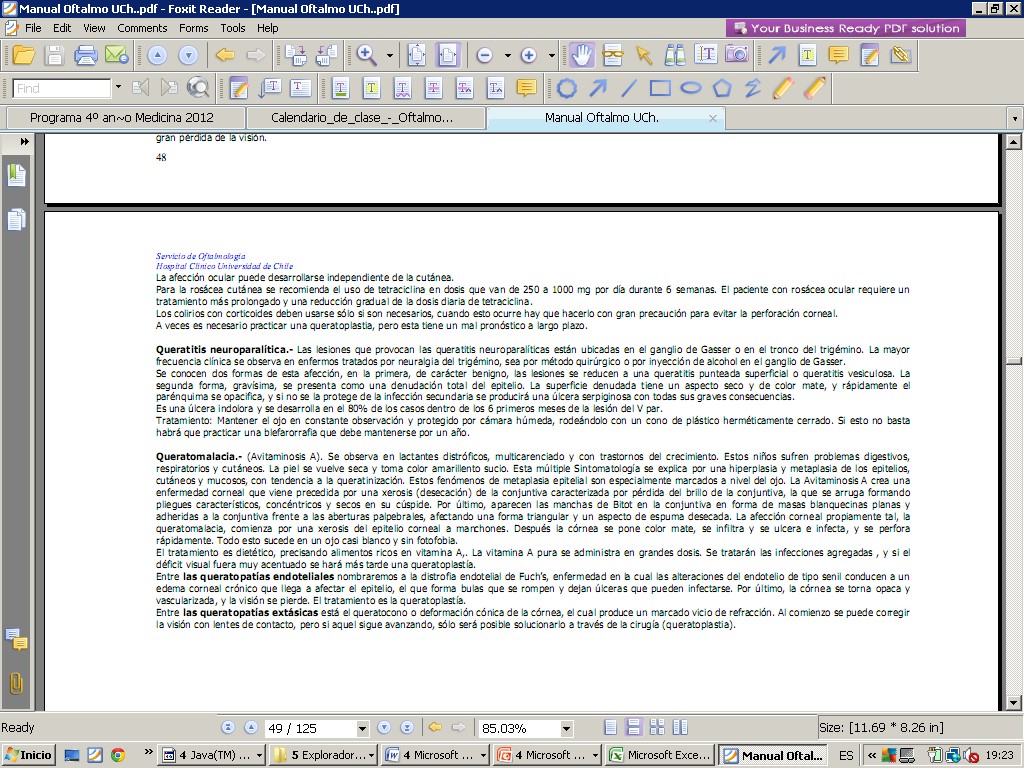Click in the Find text field
This screenshot has width=1024, height=768.
point(62,88)
